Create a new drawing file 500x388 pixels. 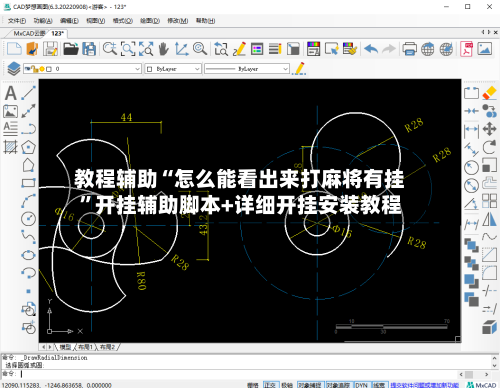pos(14,49)
